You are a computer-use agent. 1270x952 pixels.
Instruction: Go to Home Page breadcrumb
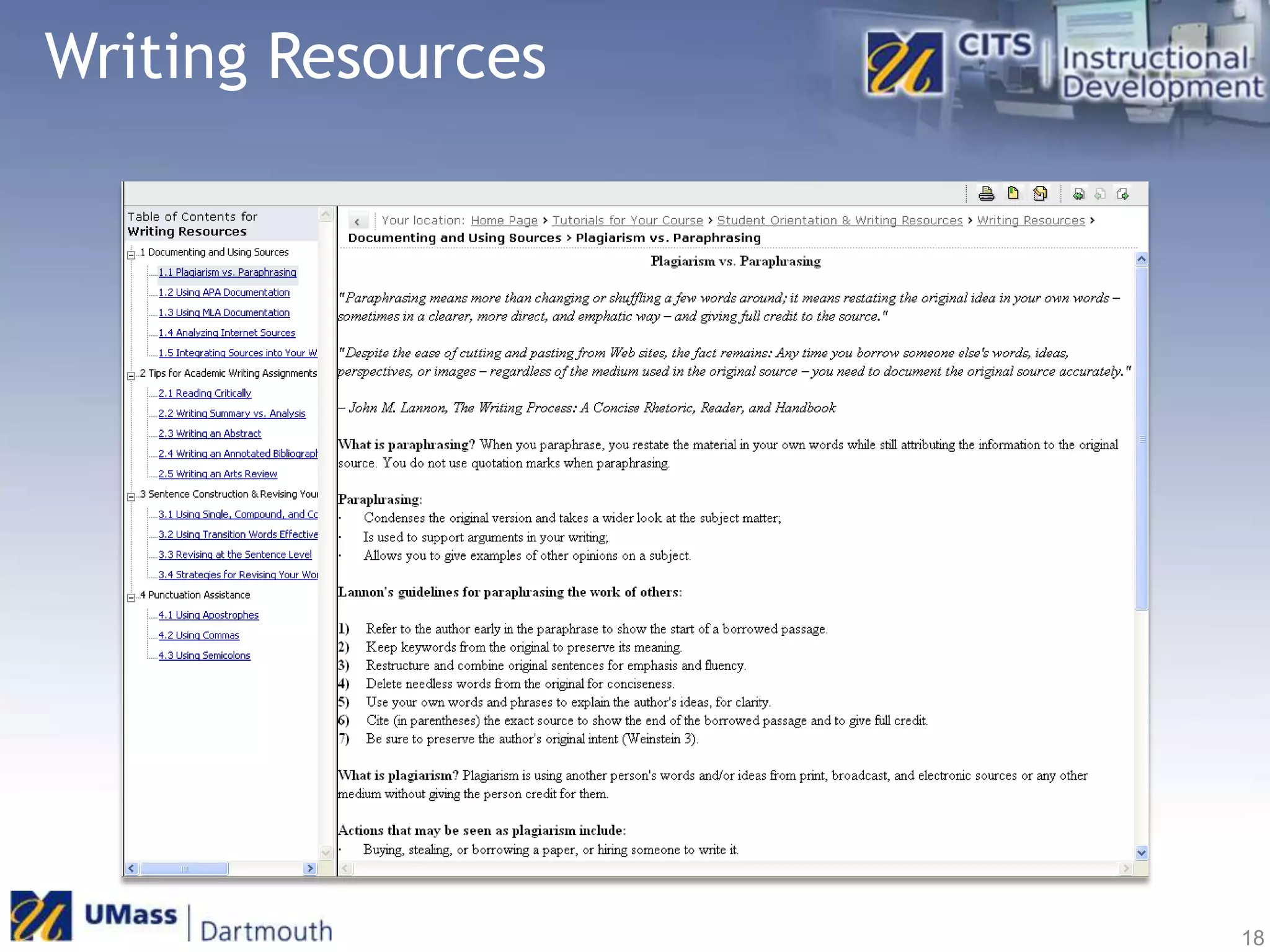coord(504,221)
